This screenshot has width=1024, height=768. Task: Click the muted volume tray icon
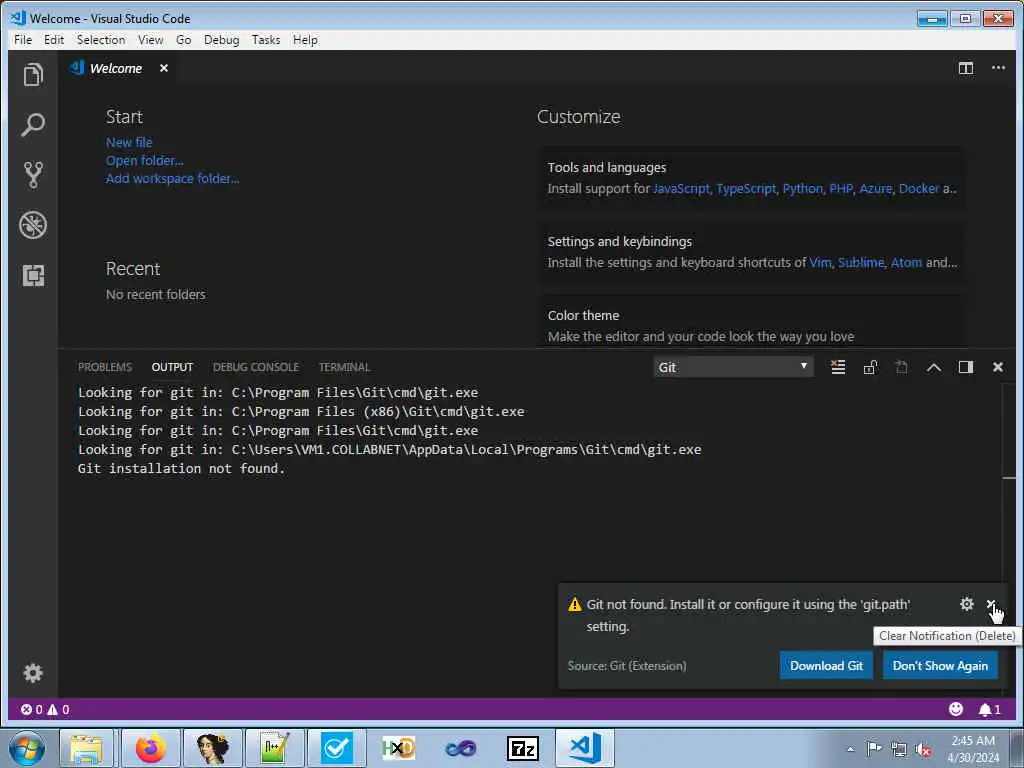tap(923, 750)
